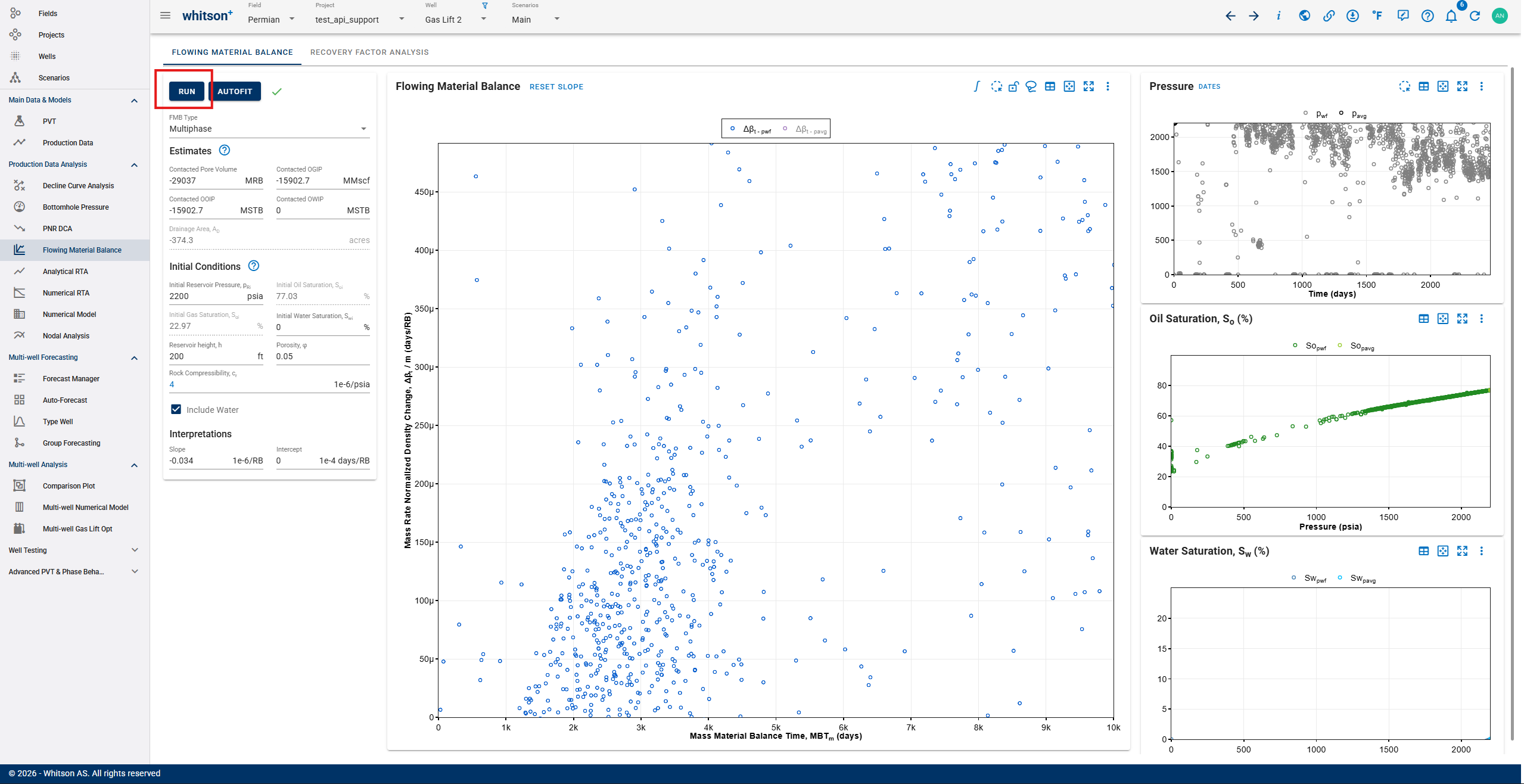This screenshot has height=784, width=1524.
Task: Click the hamburger menu icon
Action: [x=166, y=15]
